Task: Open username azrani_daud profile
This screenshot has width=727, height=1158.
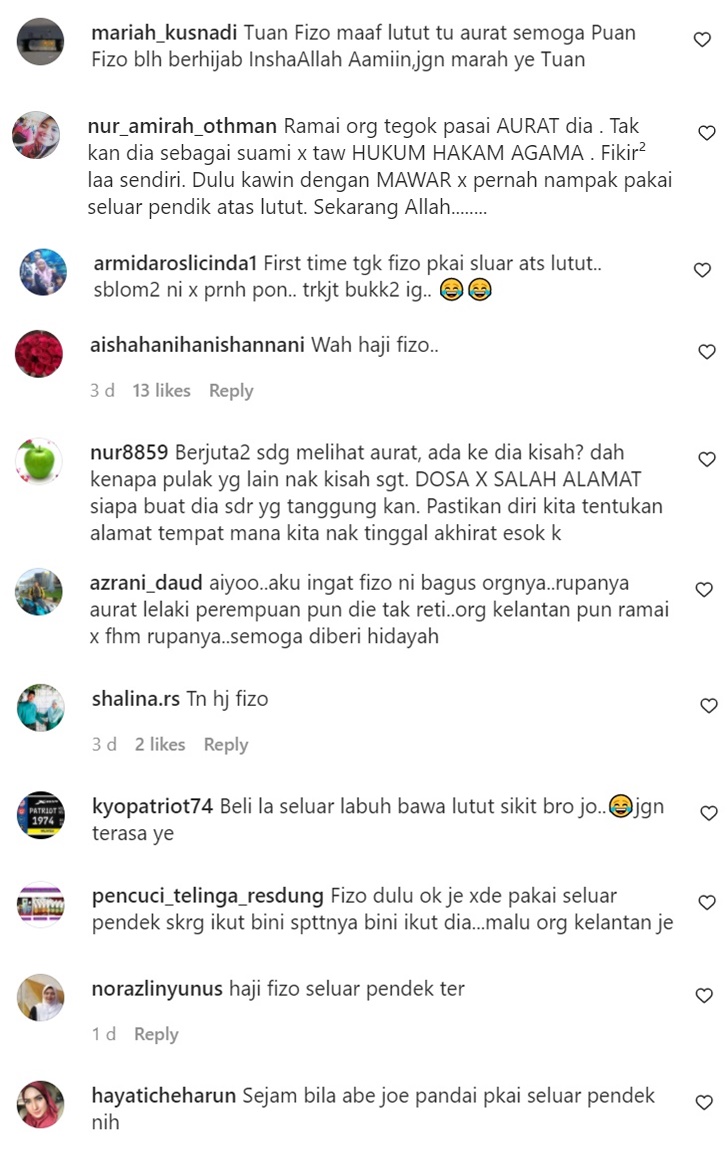Action: [x=146, y=583]
